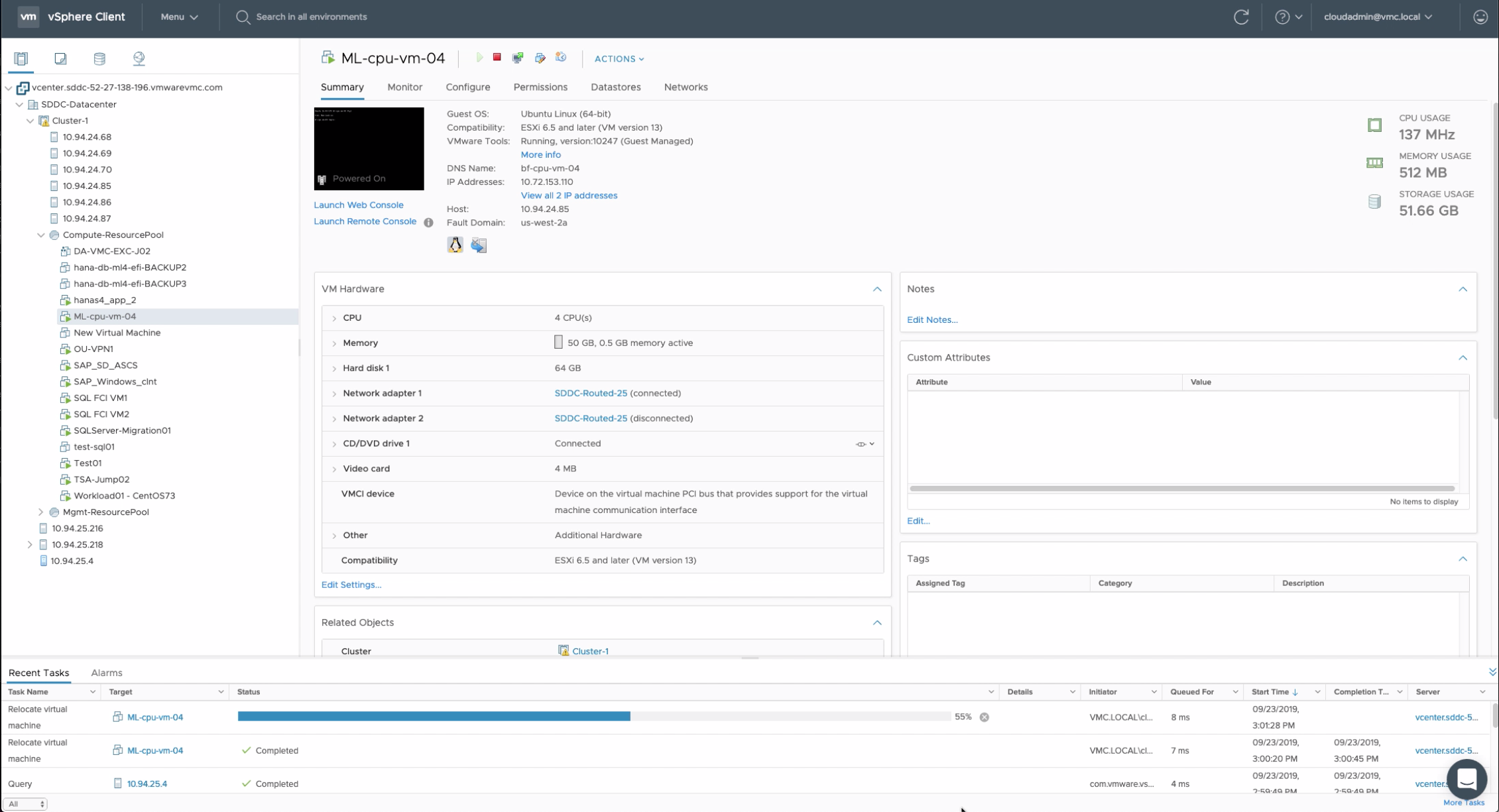This screenshot has width=1499, height=812.
Task: Switch to the Monitor tab
Action: coord(404,87)
